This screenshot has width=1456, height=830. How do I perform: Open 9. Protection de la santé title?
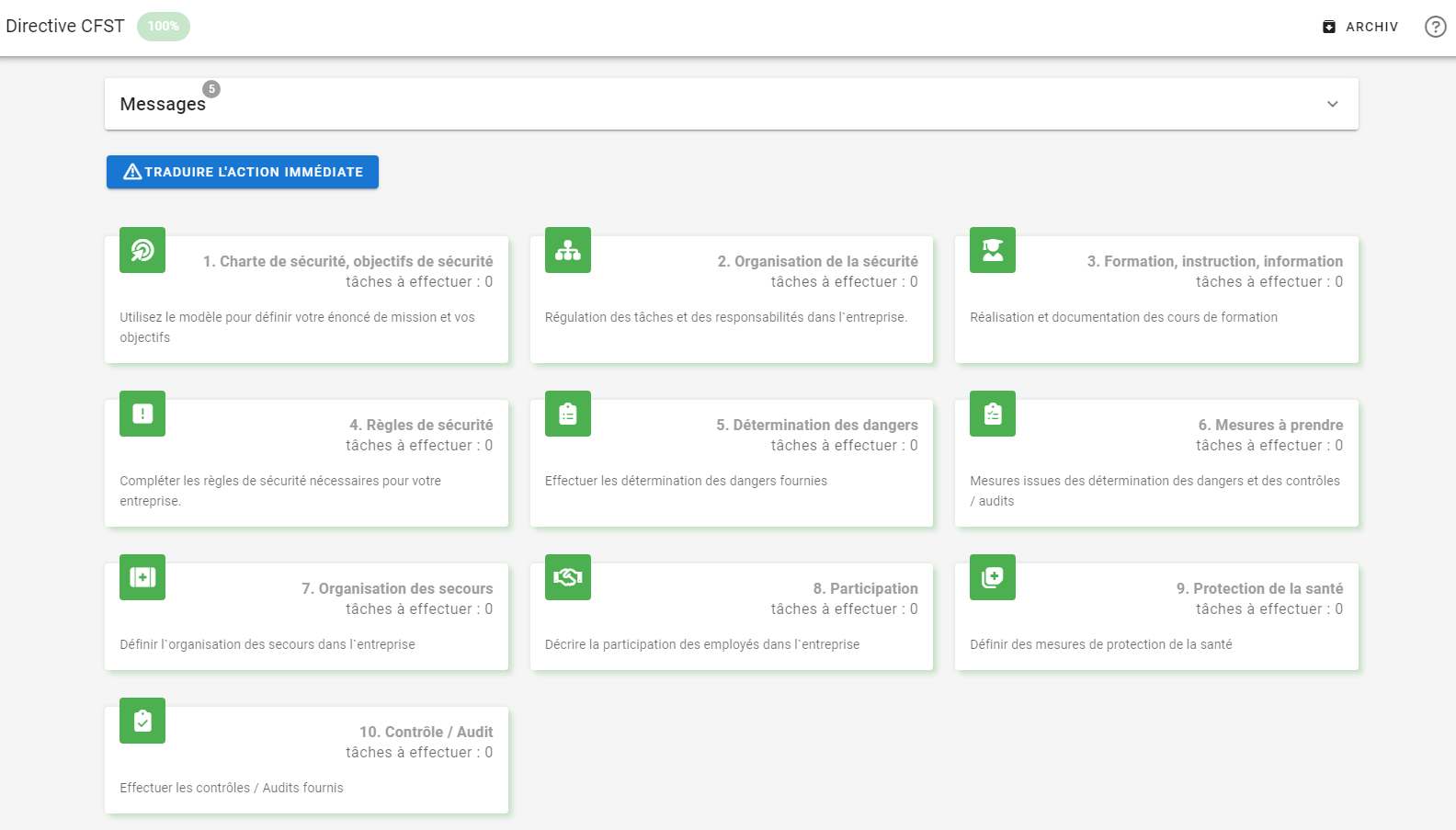point(1260,588)
